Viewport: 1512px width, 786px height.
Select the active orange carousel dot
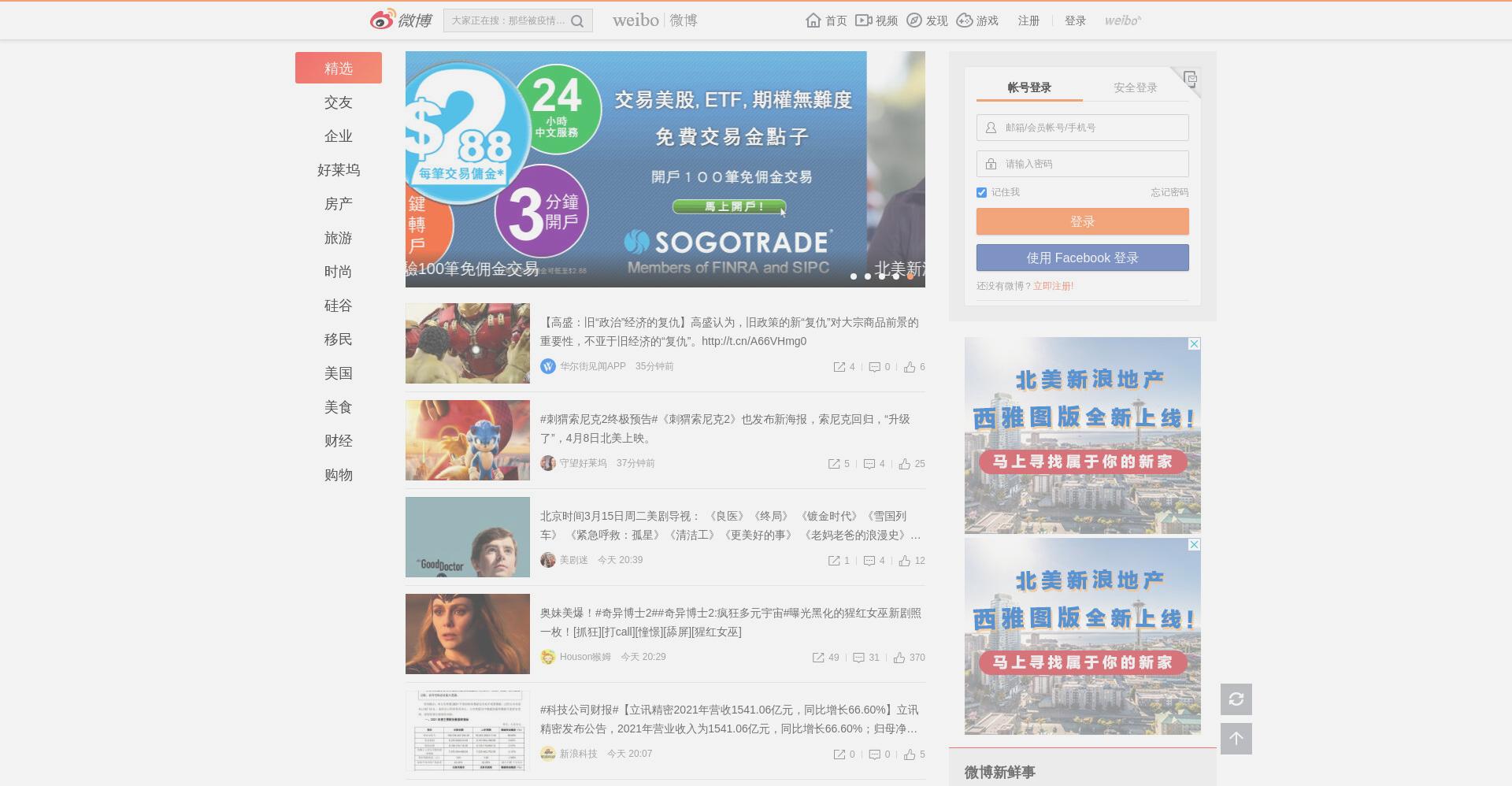tap(910, 276)
